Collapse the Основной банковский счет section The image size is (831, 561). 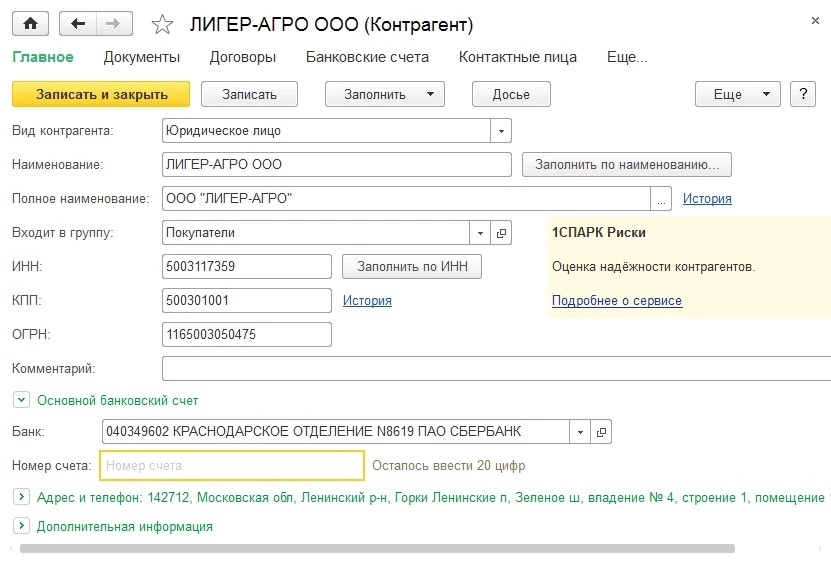point(19,400)
